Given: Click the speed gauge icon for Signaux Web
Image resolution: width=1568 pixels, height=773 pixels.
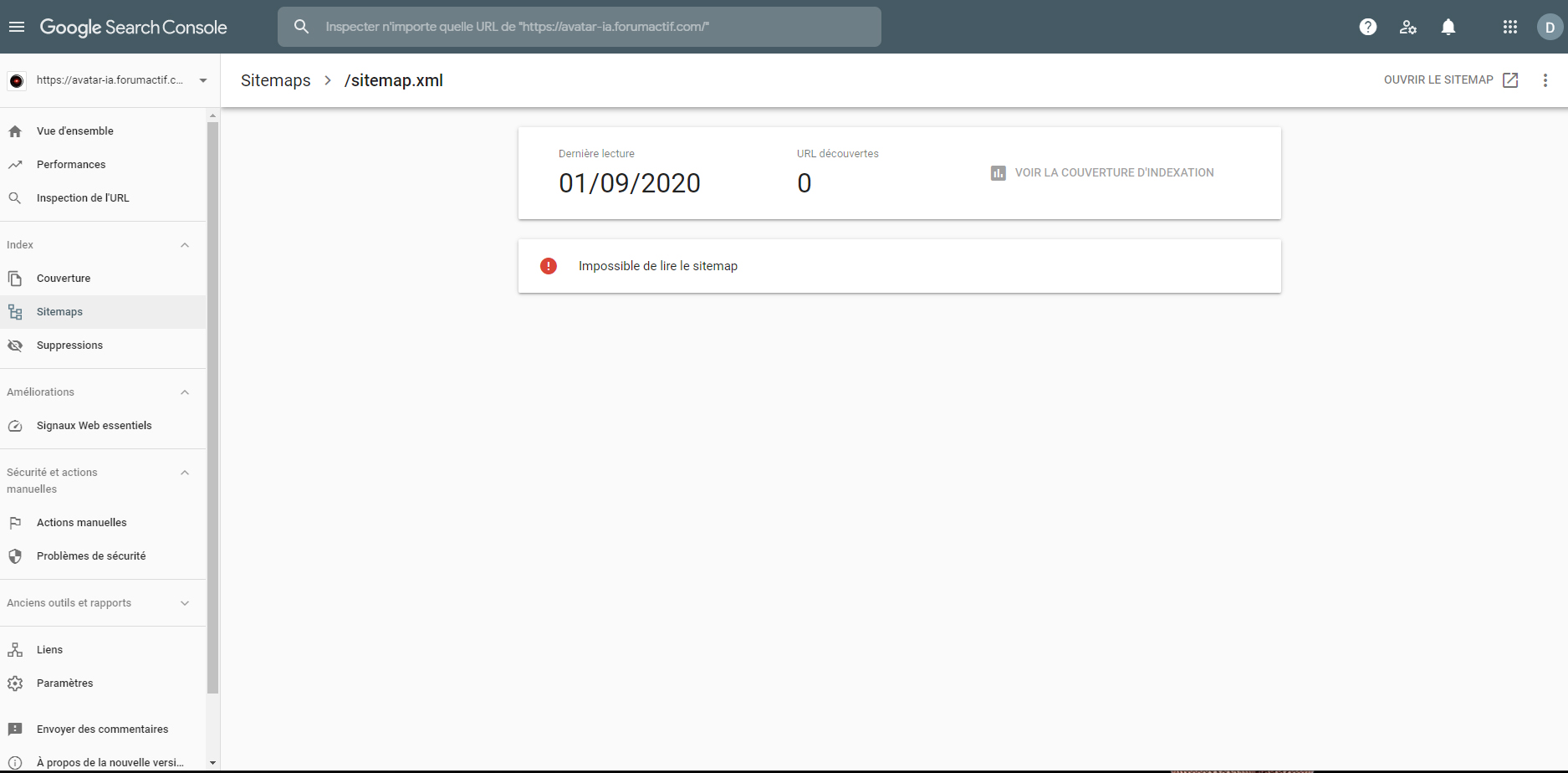Looking at the screenshot, I should coord(15,426).
